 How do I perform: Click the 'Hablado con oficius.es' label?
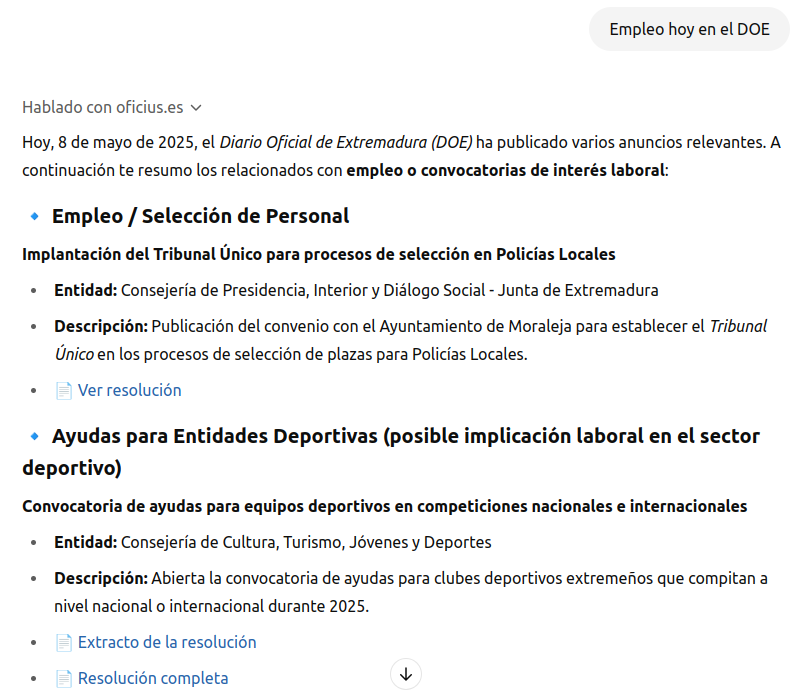coord(102,108)
